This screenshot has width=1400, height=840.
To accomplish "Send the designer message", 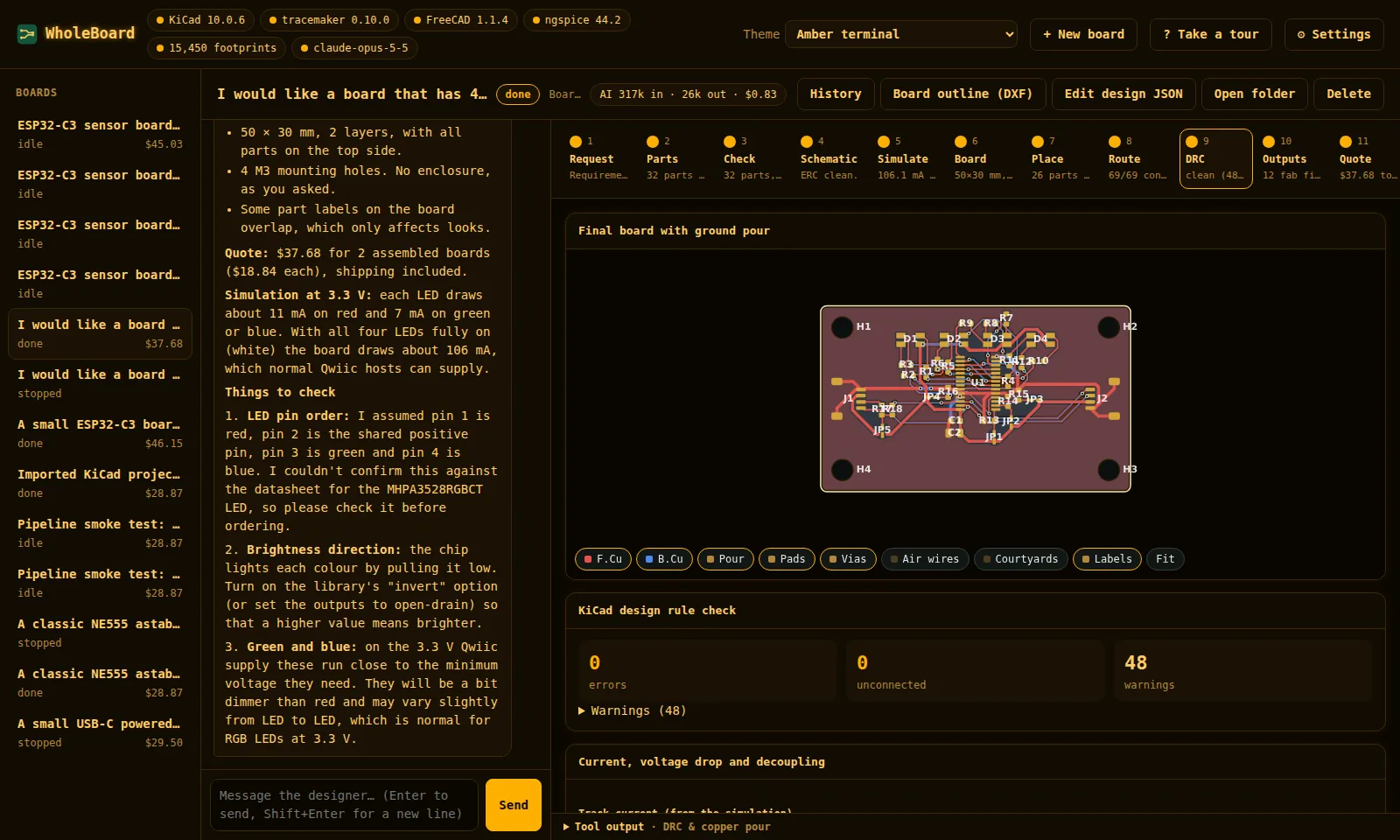I will [514, 805].
